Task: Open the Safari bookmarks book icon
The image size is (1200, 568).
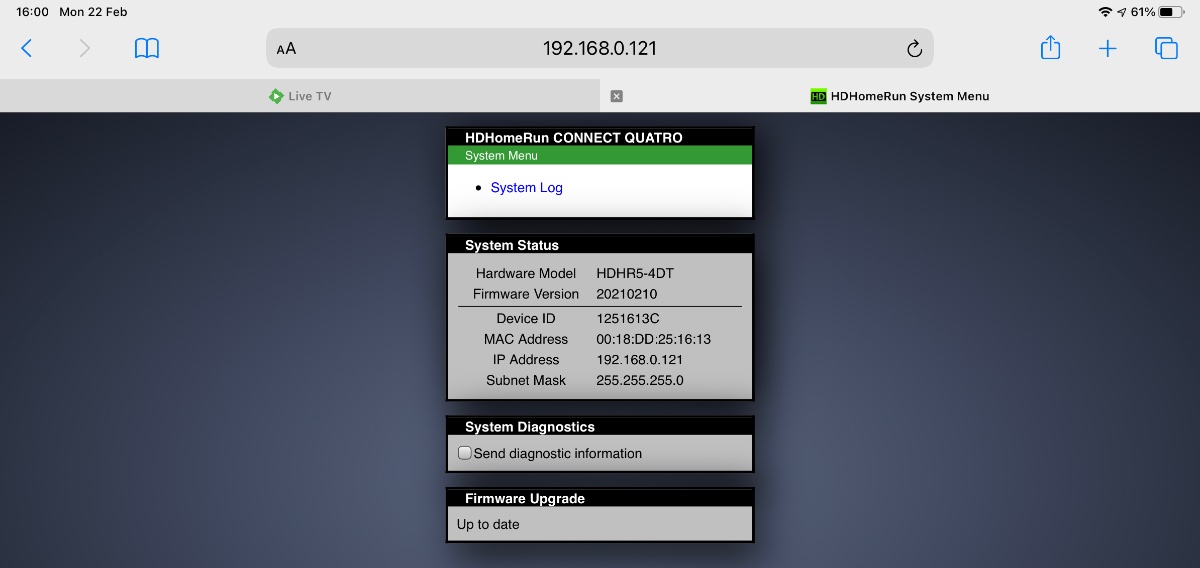Action: click(x=147, y=48)
